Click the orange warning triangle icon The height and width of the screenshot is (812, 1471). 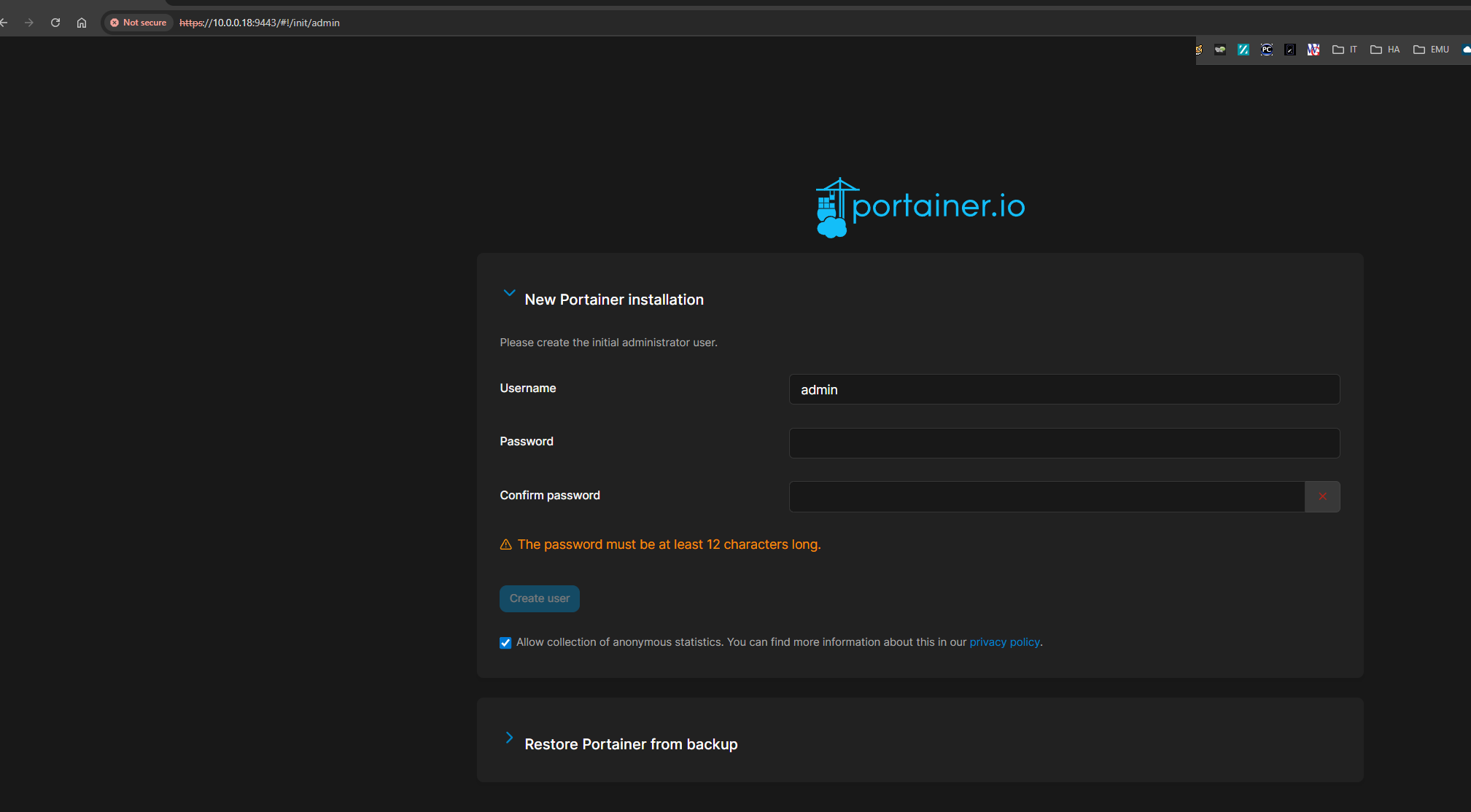pos(505,544)
